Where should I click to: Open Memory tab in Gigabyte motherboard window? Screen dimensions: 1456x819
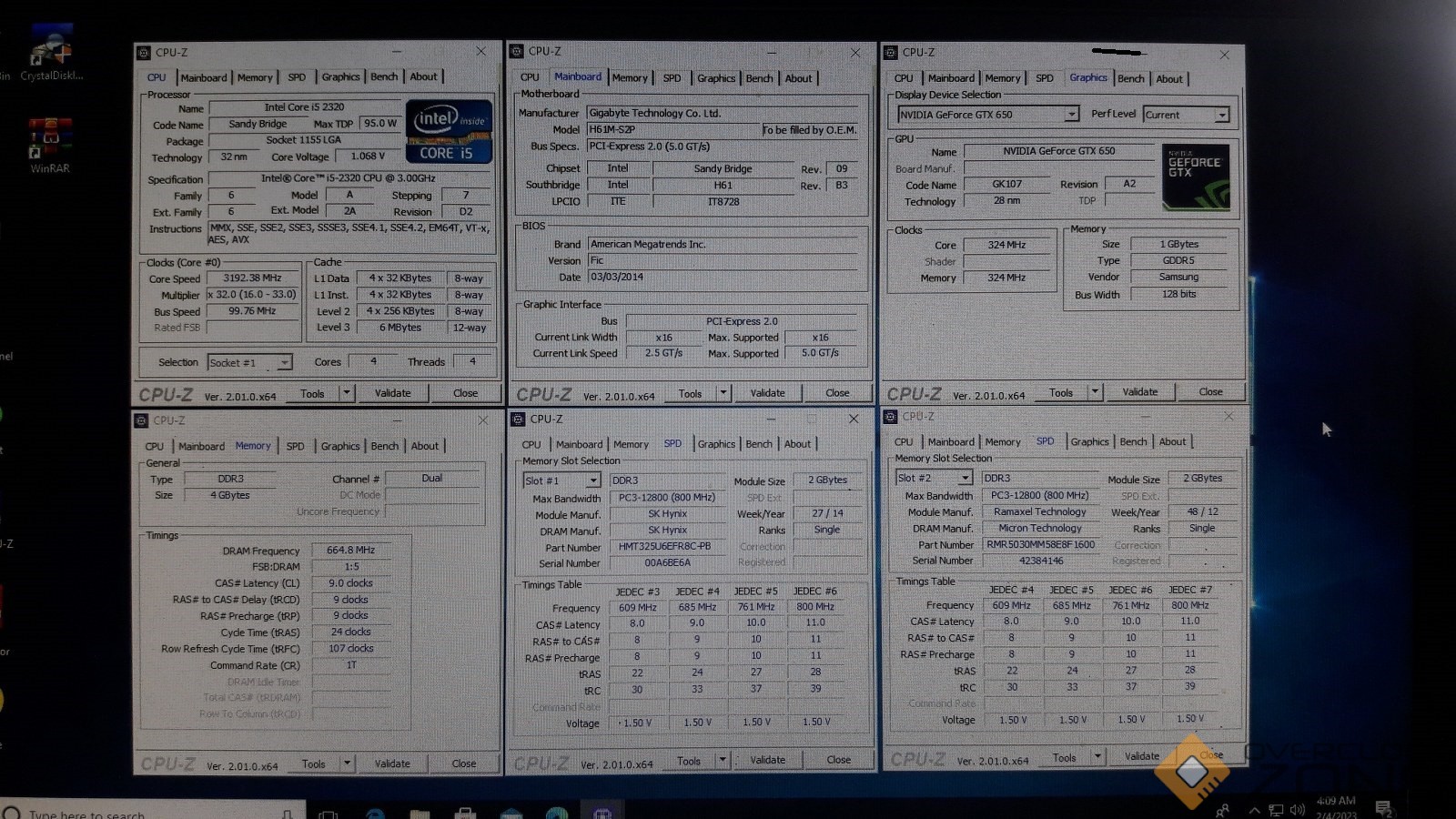630,78
